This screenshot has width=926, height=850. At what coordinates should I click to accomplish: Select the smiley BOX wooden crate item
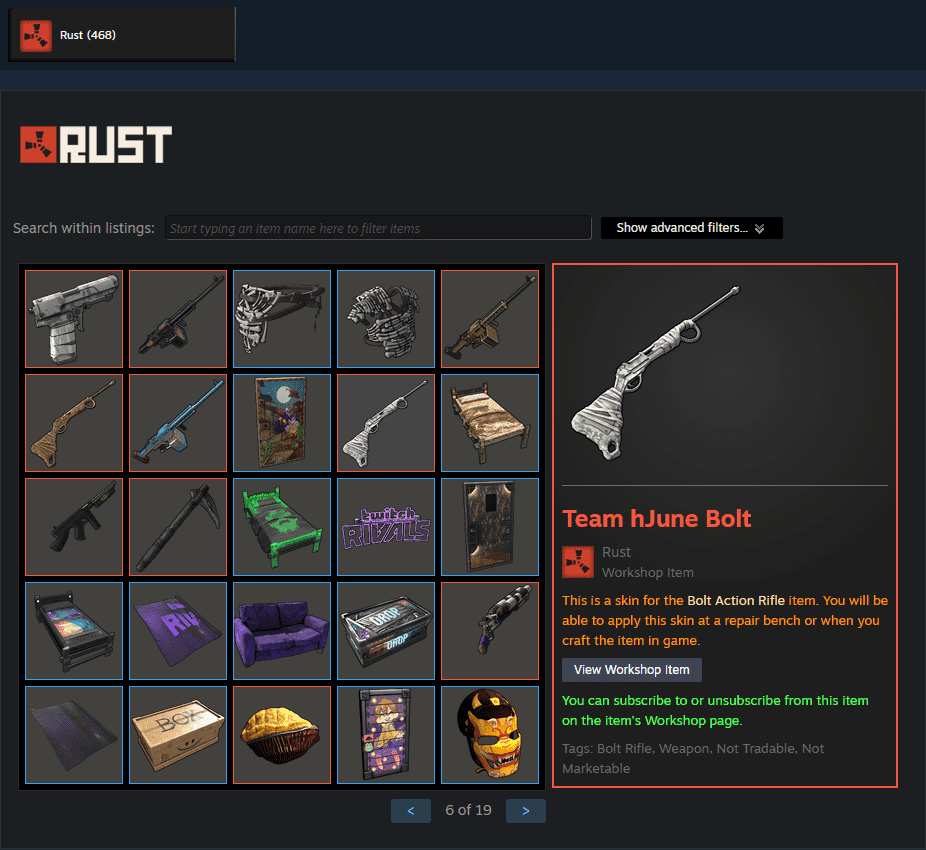178,735
